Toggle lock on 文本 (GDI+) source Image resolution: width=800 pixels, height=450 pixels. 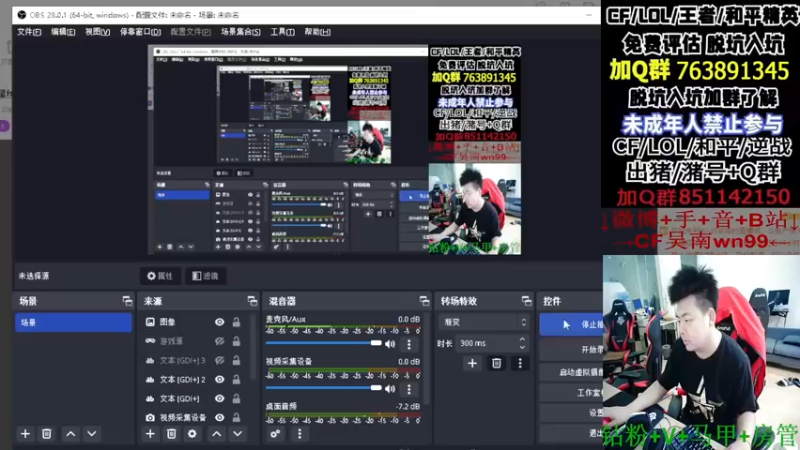[236, 398]
